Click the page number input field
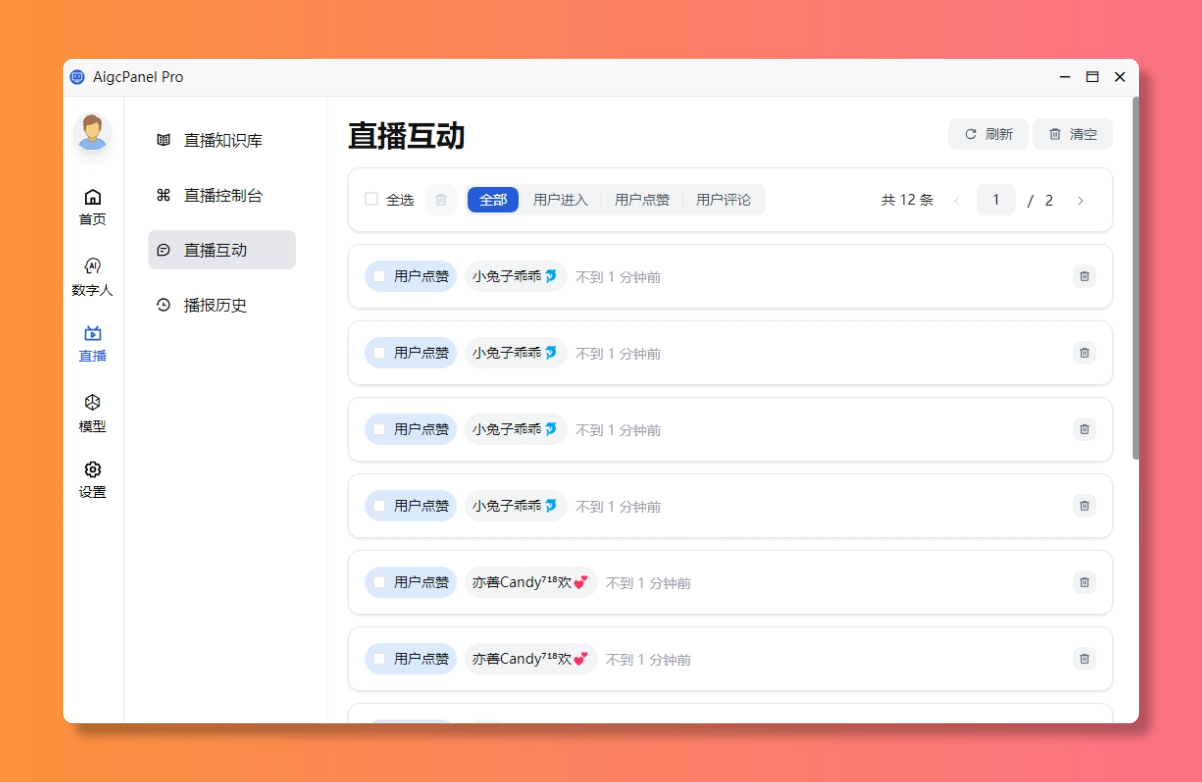 click(x=996, y=200)
